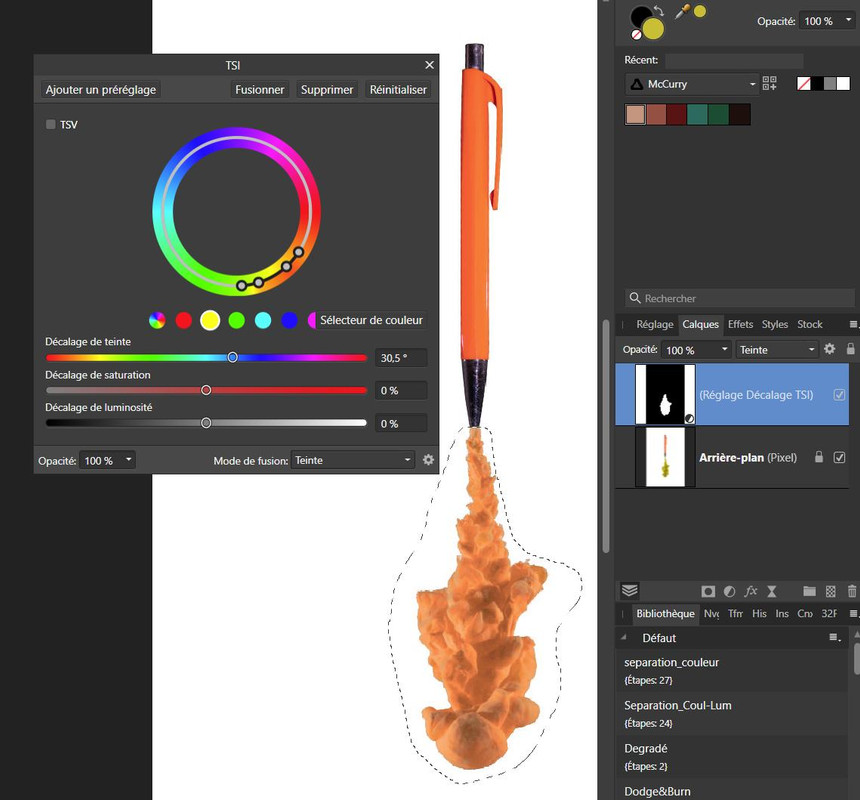The image size is (860, 800).
Task: Open the layer blend options gear
Action: pyautogui.click(x=829, y=349)
